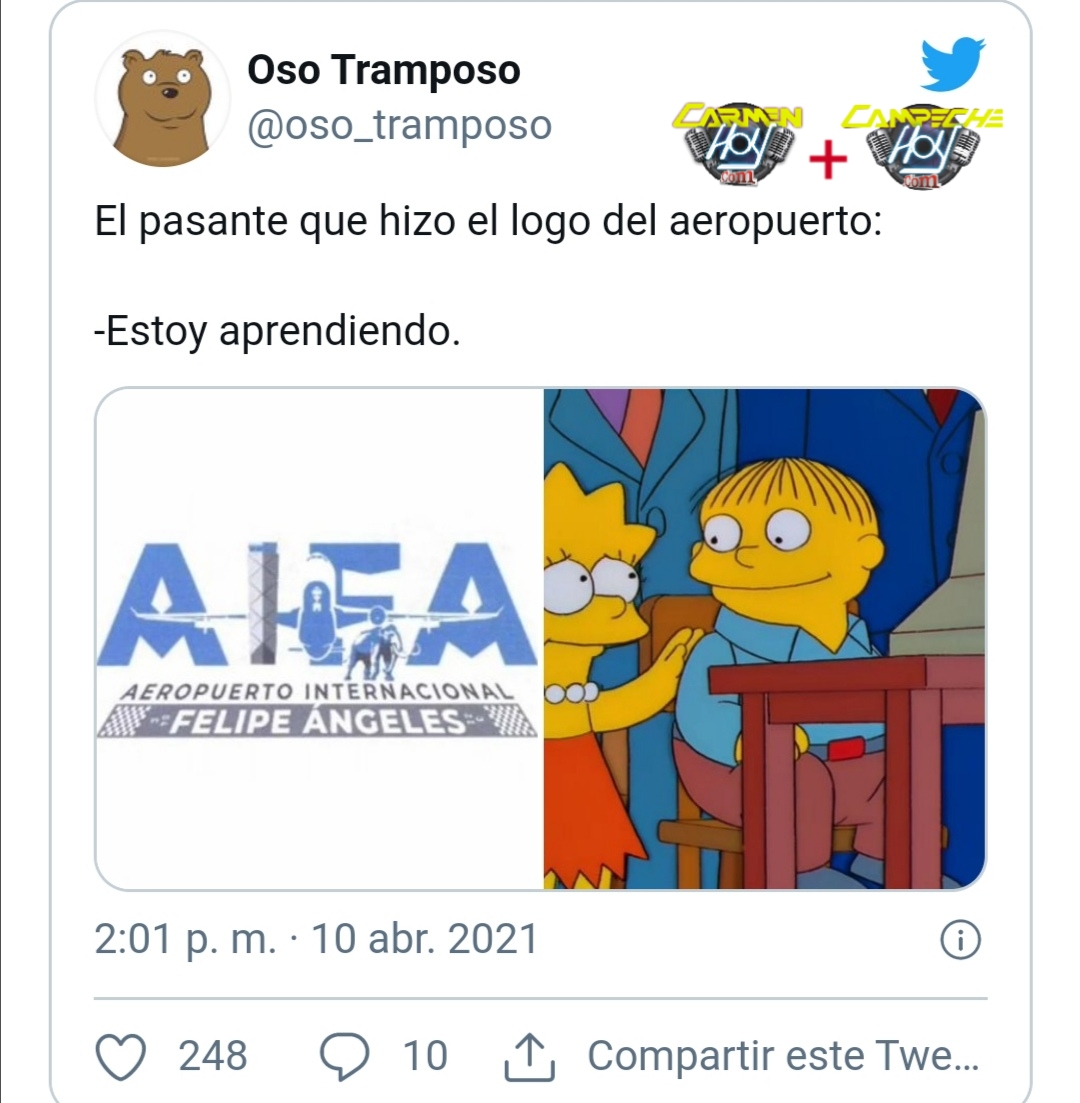Image resolution: width=1080 pixels, height=1103 pixels.
Task: Like the tweet with heart icon
Action: (120, 1057)
